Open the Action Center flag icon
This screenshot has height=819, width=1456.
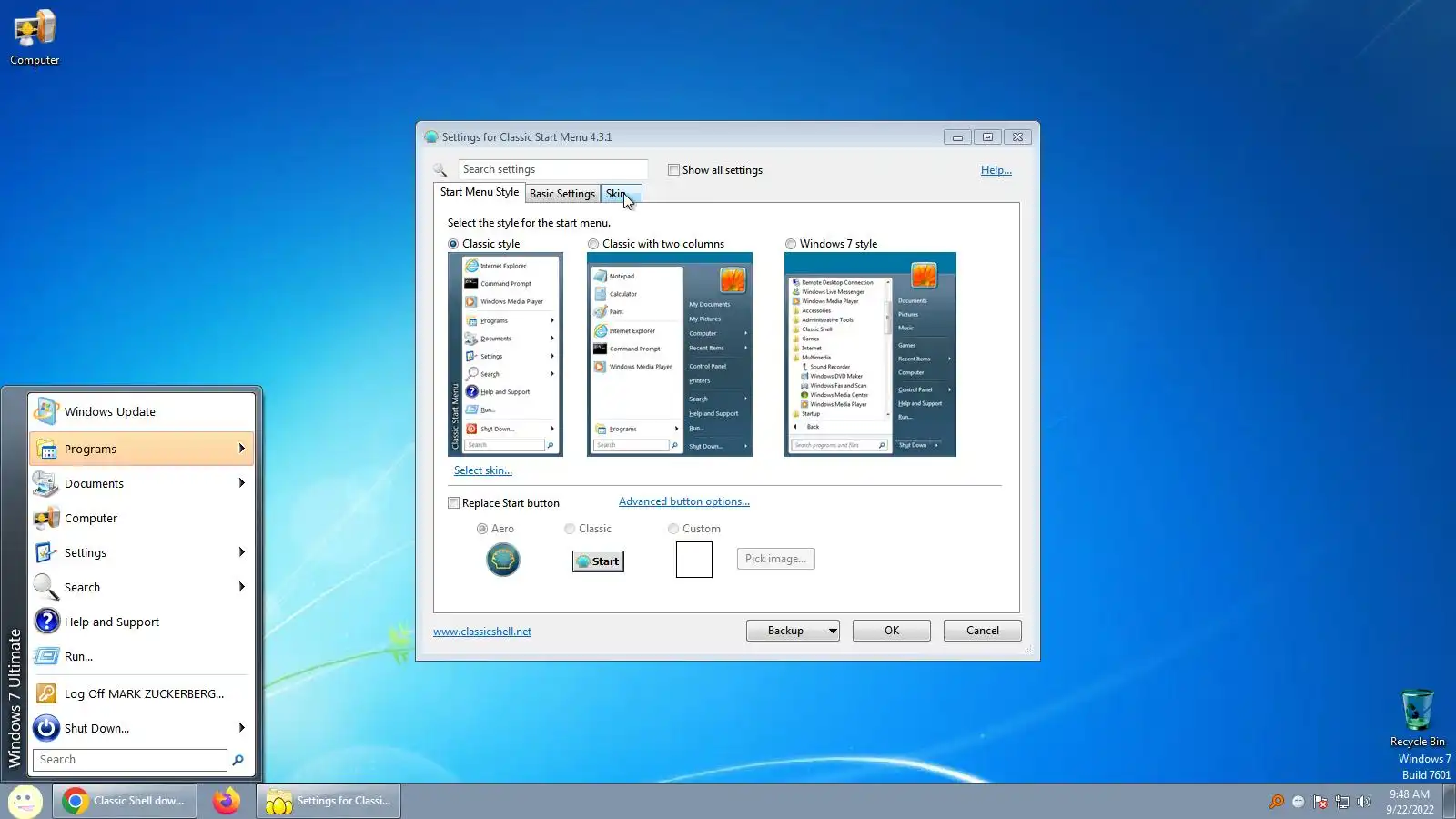click(x=1320, y=802)
